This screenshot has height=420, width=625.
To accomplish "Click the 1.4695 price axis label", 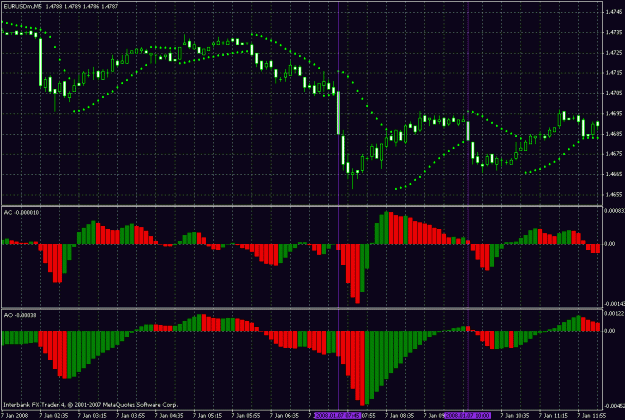I will coord(614,114).
